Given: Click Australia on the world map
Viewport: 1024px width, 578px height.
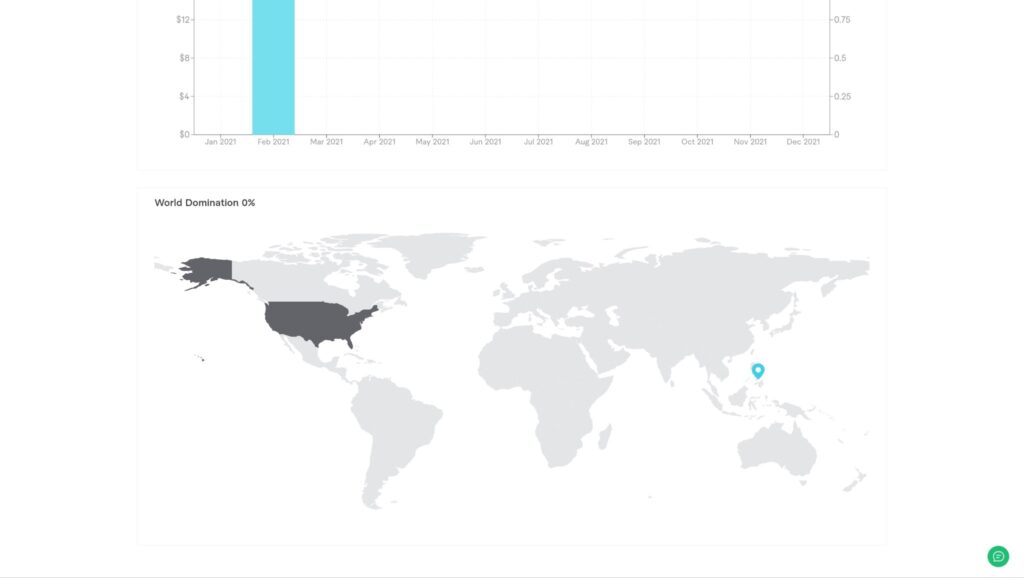Looking at the screenshot, I should (777, 451).
